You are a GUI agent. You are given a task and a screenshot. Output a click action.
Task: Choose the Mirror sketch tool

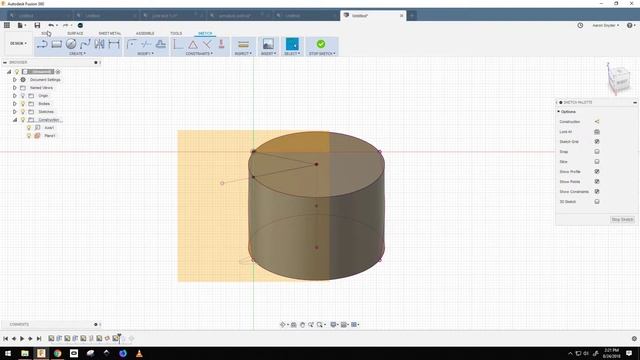click(100, 44)
